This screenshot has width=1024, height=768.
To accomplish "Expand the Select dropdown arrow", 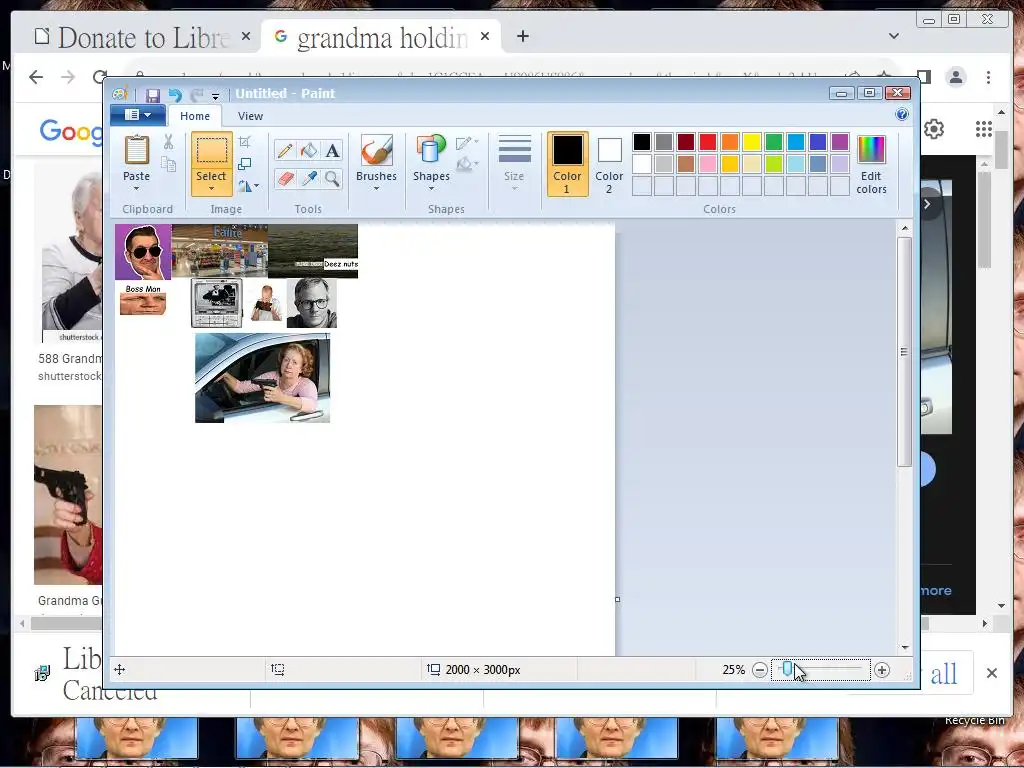I will tap(212, 189).
